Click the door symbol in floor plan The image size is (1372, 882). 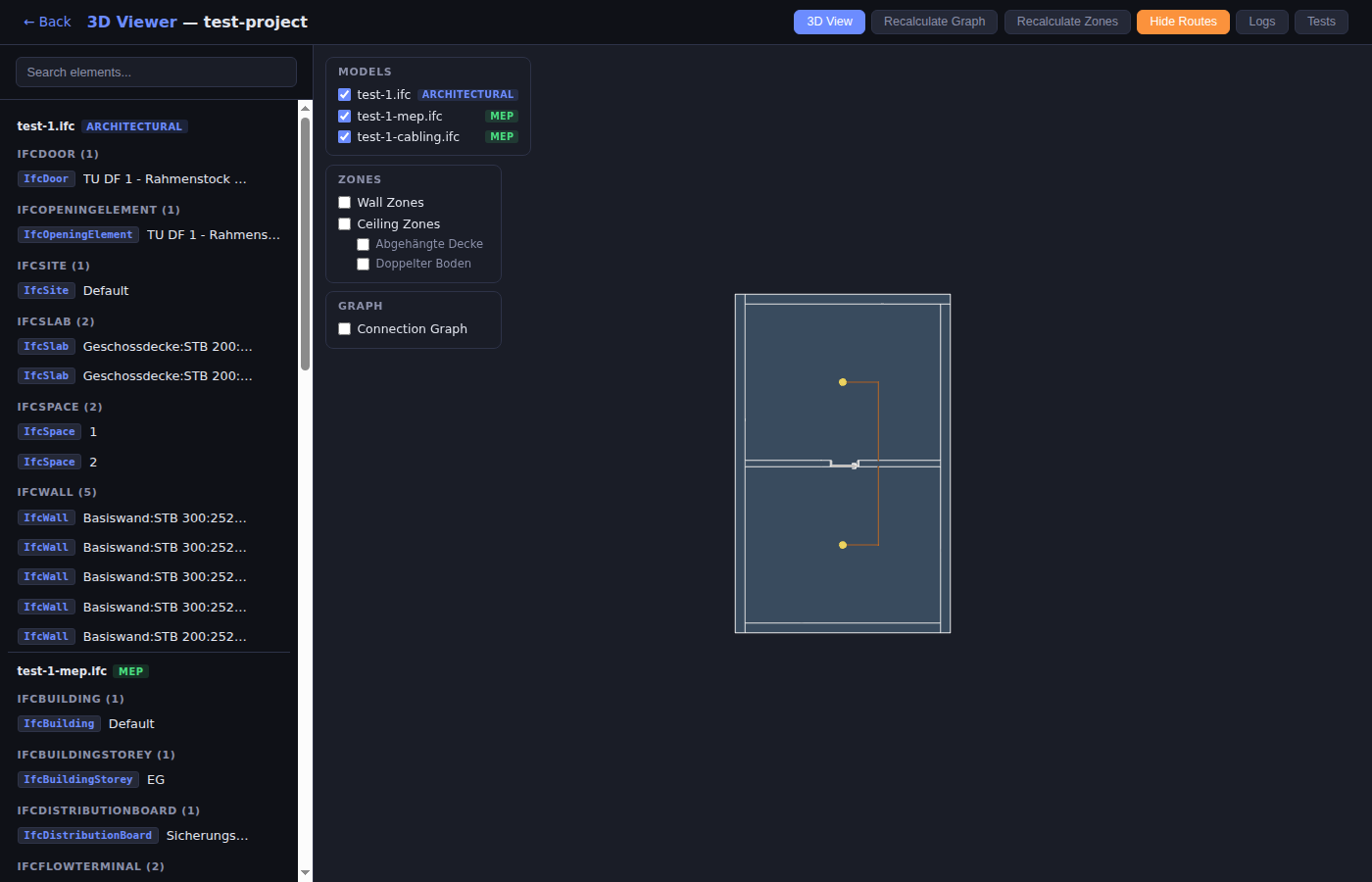point(845,464)
